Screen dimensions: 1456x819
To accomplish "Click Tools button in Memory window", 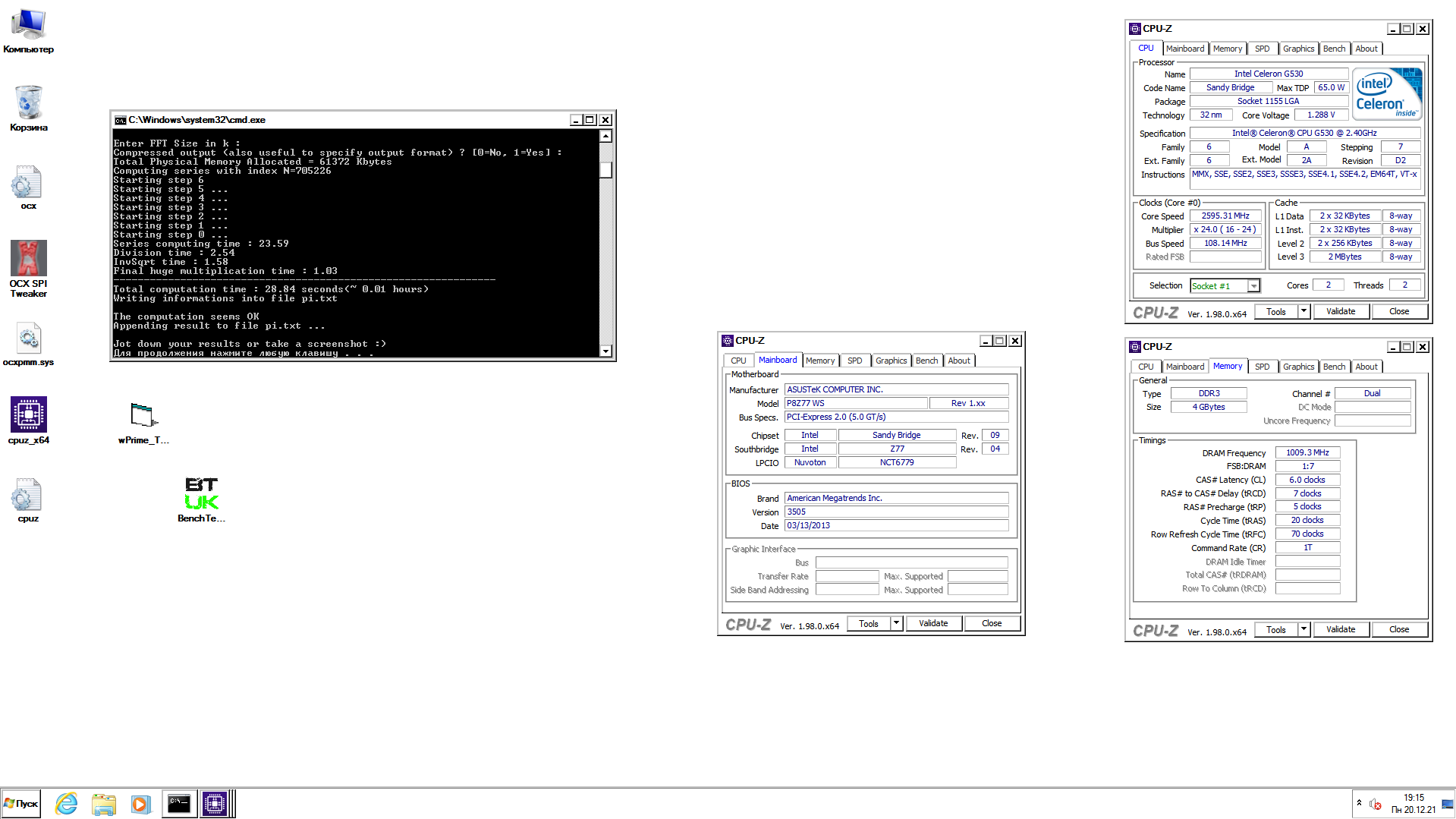I will (x=1276, y=629).
